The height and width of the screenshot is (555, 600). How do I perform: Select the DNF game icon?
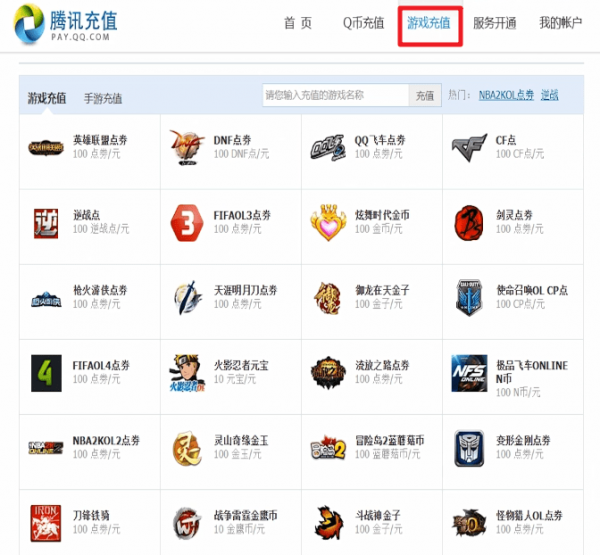click(x=186, y=147)
